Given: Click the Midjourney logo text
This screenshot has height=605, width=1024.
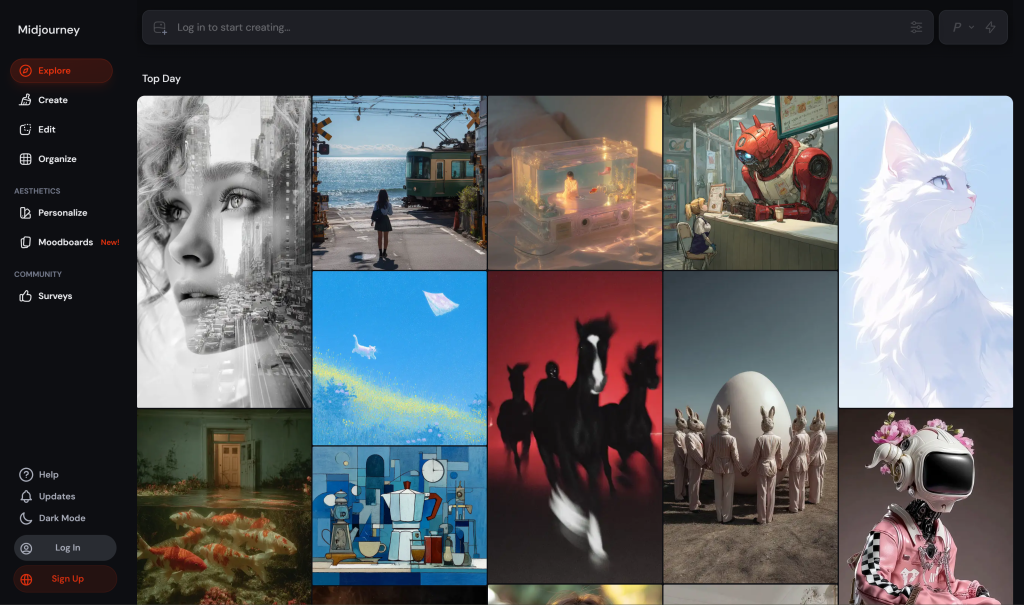Looking at the screenshot, I should tap(49, 30).
